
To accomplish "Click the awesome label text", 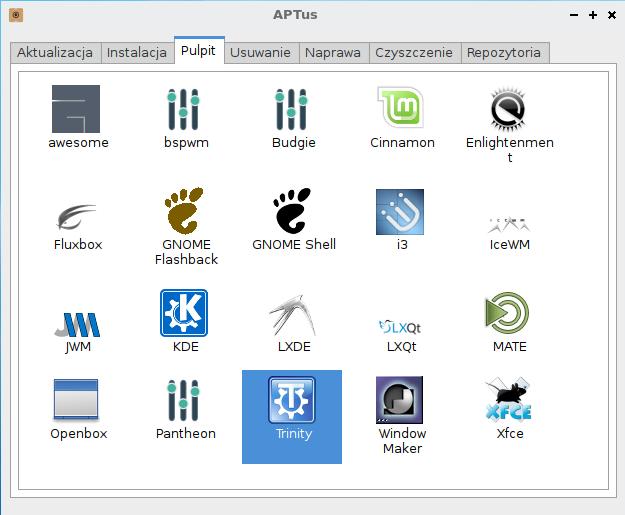I will (x=79, y=143).
